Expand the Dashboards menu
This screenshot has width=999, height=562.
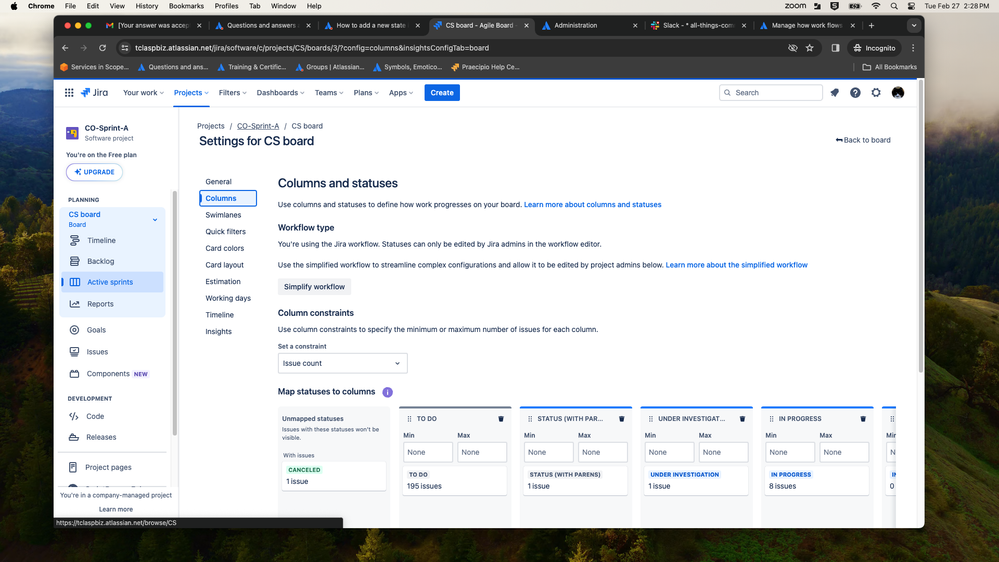coord(280,92)
